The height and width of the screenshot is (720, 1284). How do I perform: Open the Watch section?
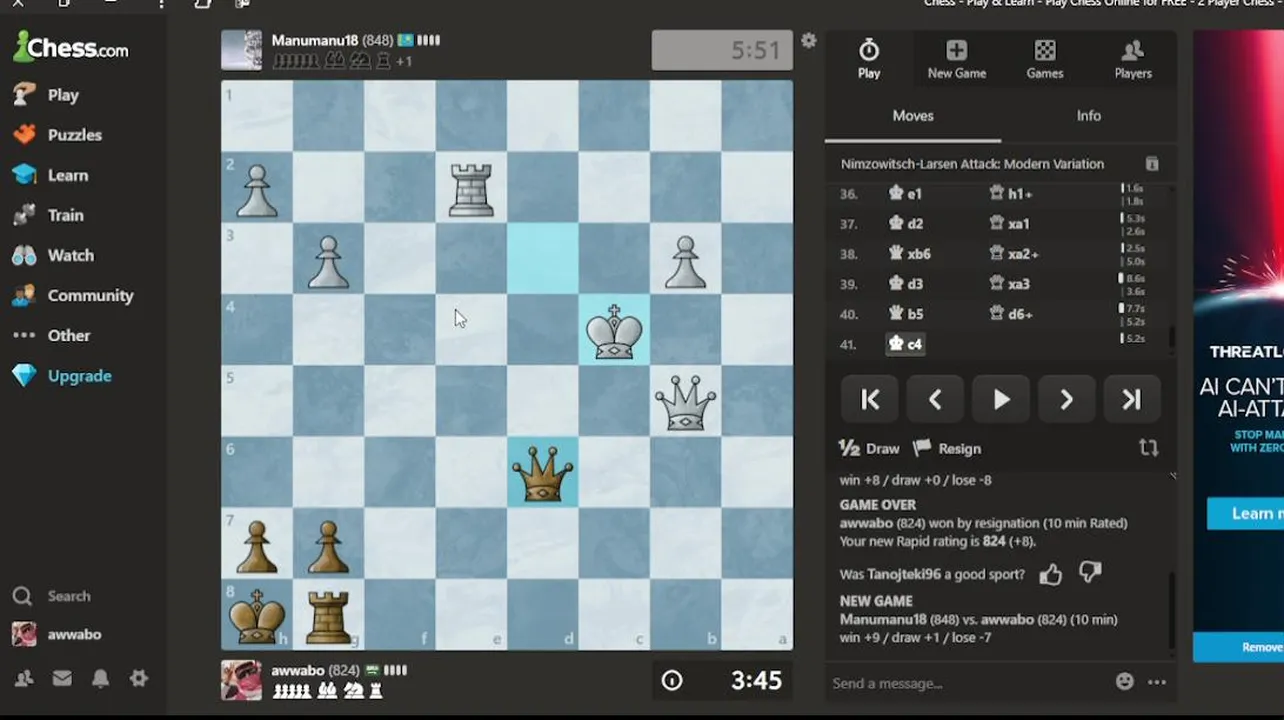pos(53,255)
